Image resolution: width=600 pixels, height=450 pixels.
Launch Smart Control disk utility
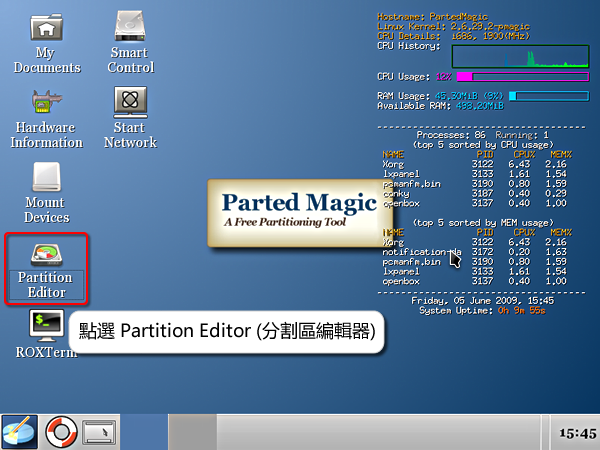(131, 29)
